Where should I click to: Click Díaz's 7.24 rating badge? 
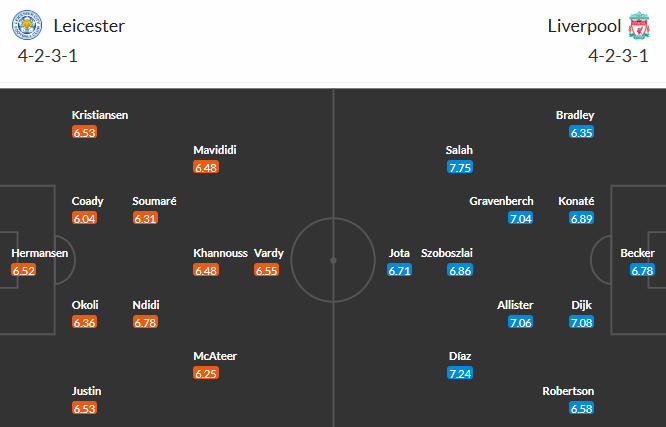click(x=460, y=373)
